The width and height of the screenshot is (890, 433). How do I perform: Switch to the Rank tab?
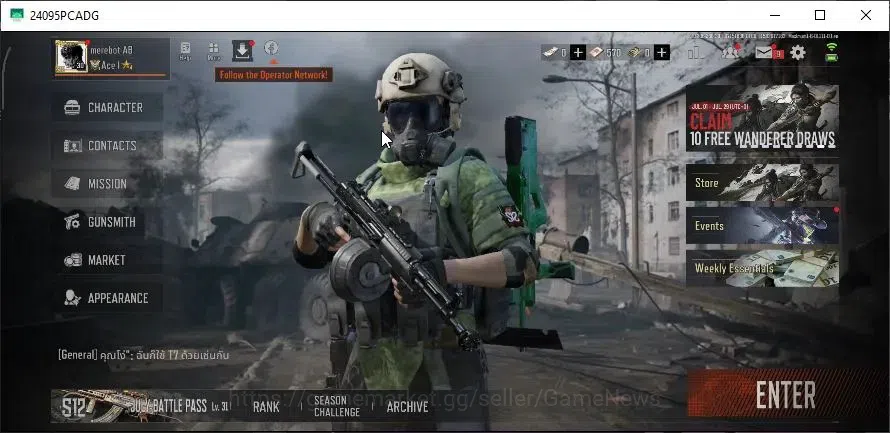(266, 406)
